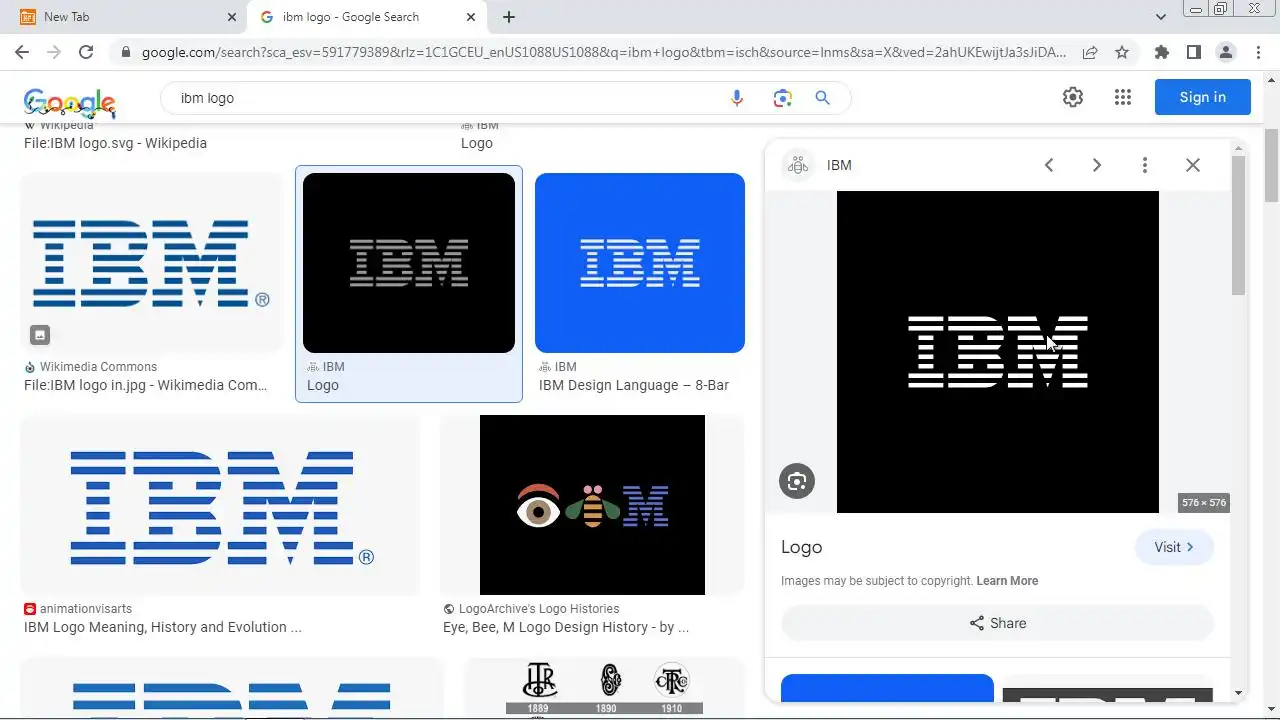Toggle the browser side panel

tap(1193, 52)
